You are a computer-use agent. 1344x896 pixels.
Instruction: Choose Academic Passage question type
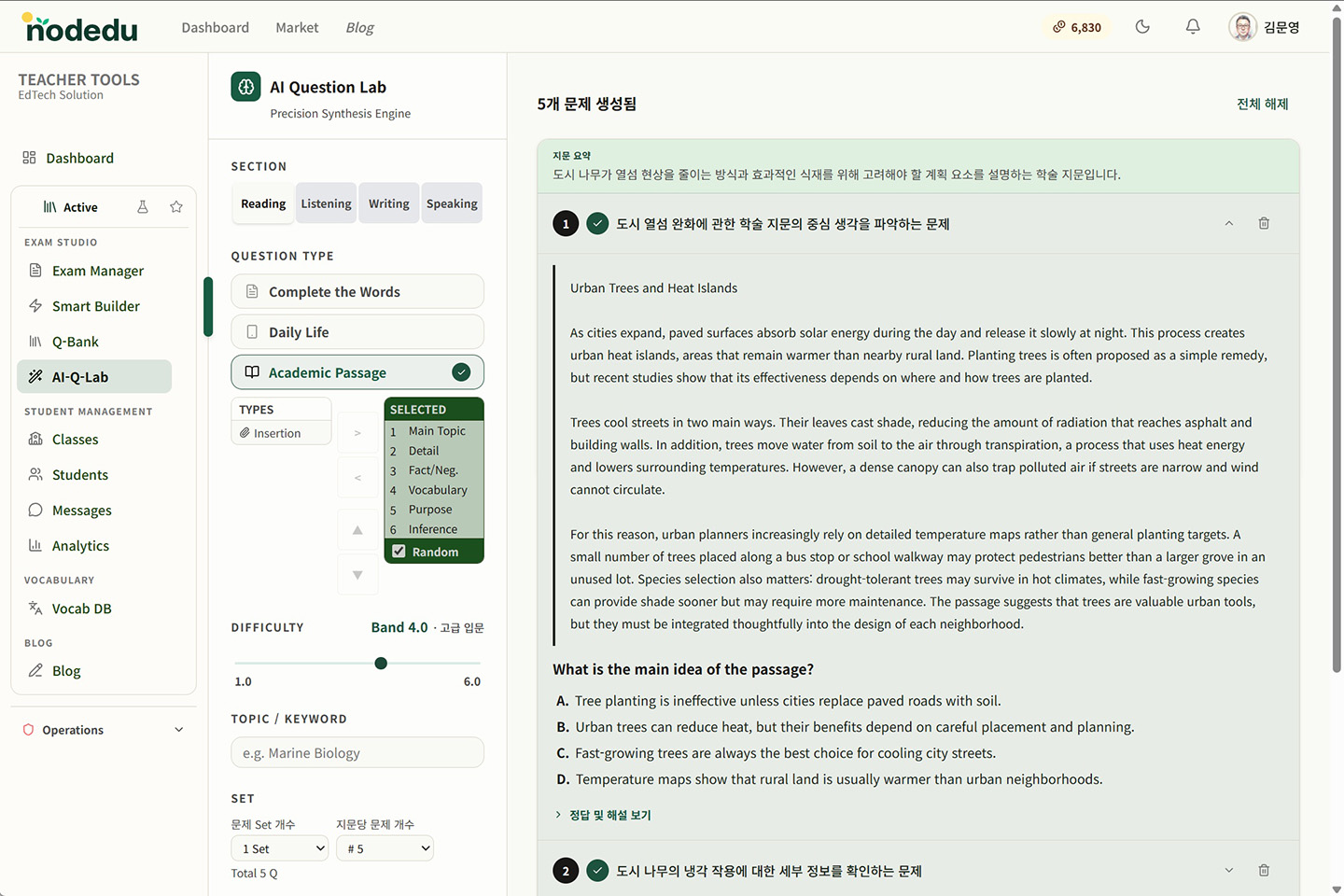[x=357, y=372]
